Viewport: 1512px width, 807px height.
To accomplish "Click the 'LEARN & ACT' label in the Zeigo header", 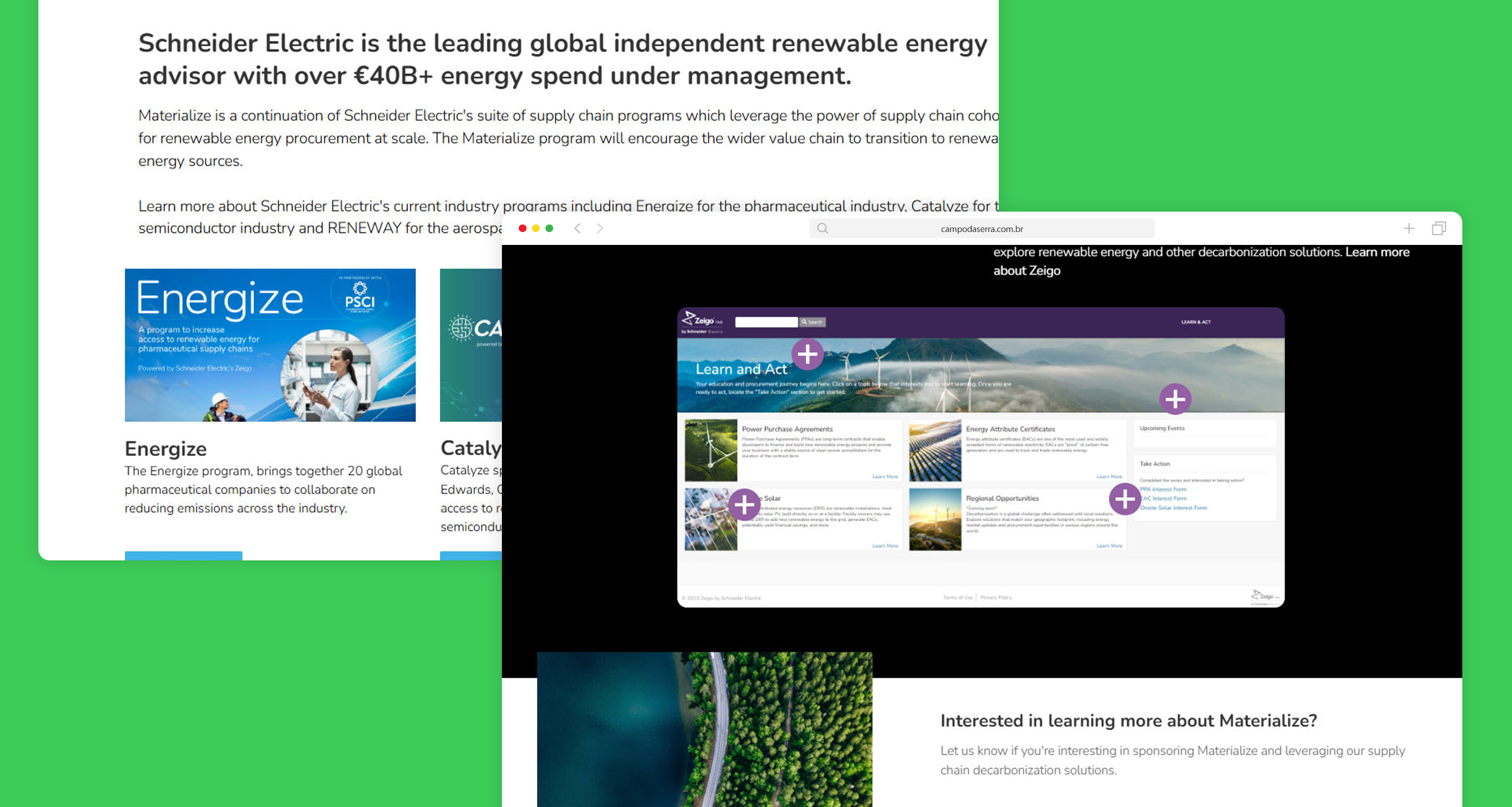I will pyautogui.click(x=1196, y=322).
